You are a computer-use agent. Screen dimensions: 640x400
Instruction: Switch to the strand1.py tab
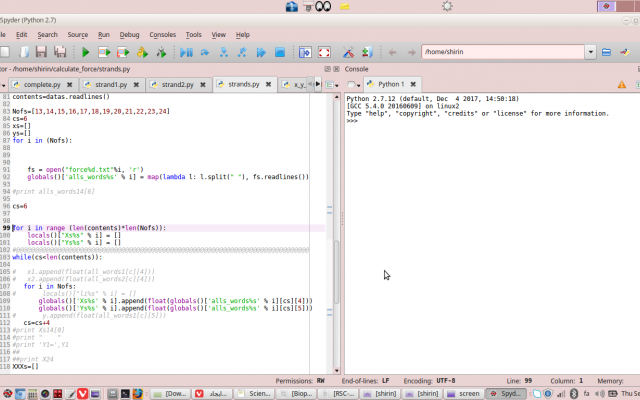coord(111,84)
